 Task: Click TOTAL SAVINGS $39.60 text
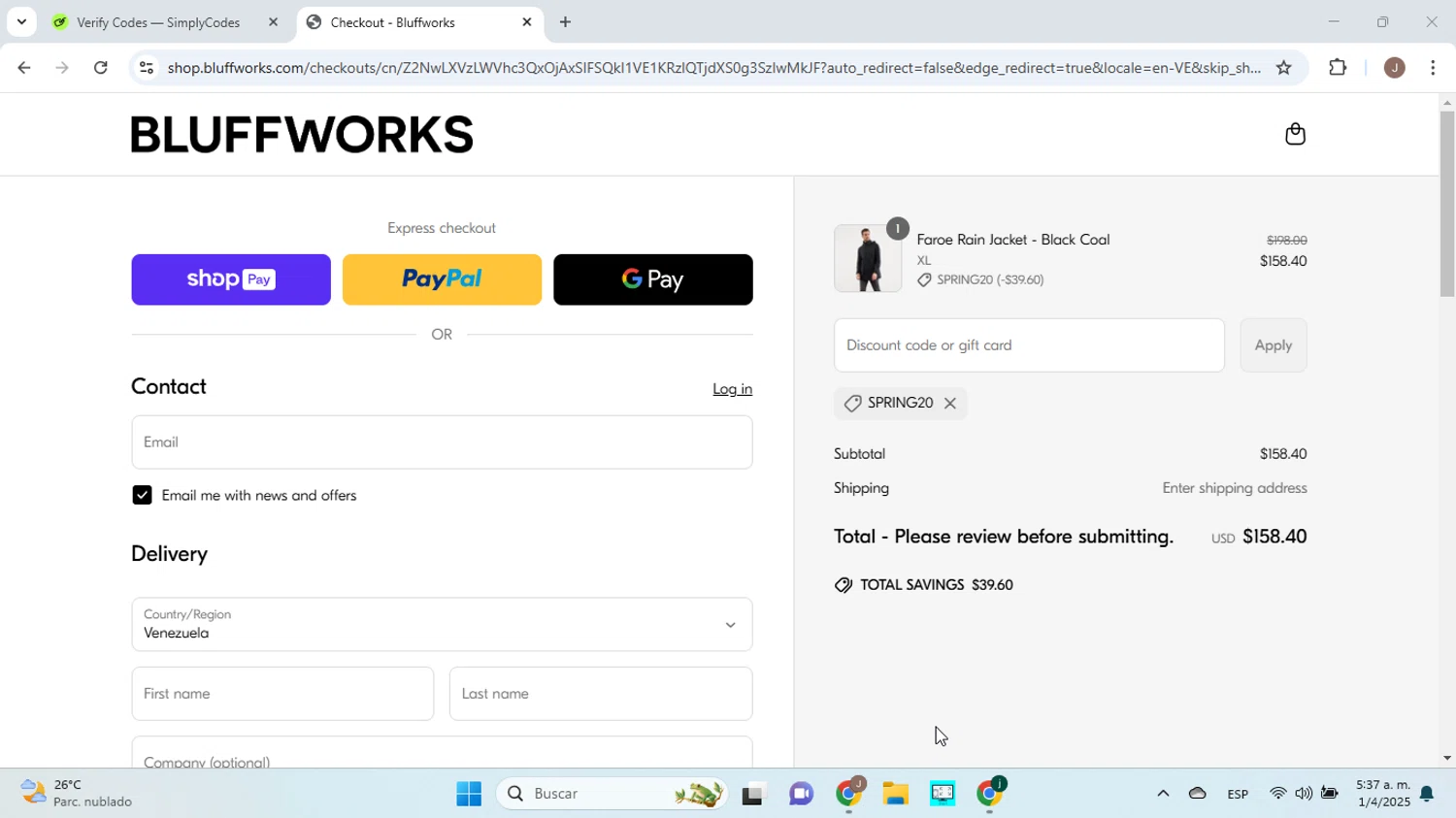[937, 585]
